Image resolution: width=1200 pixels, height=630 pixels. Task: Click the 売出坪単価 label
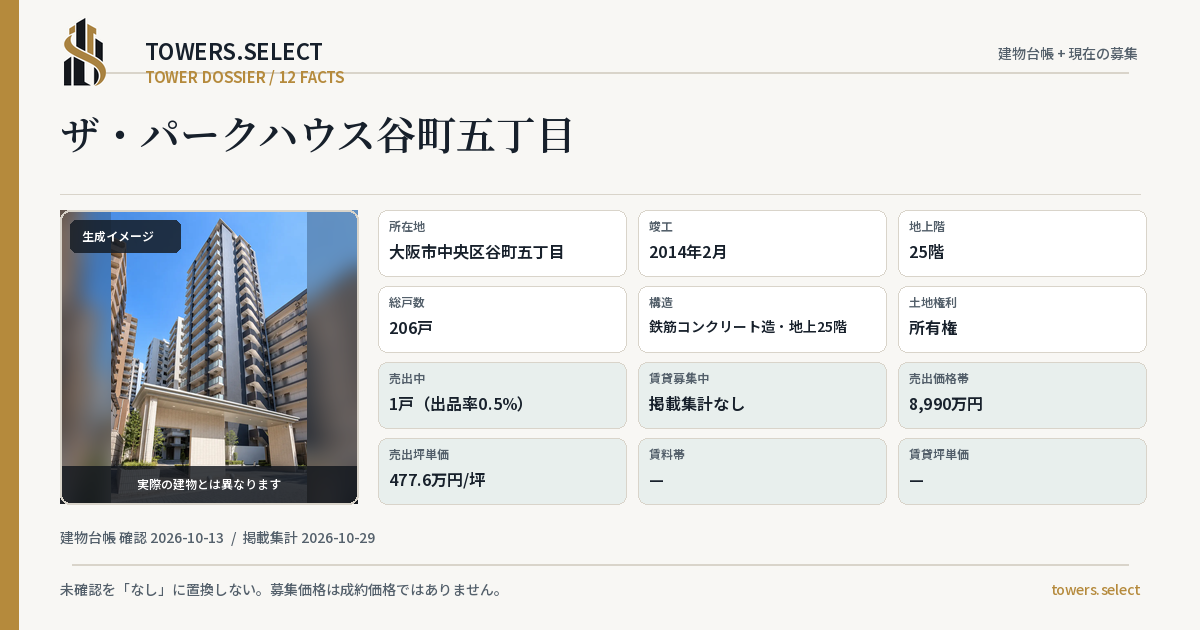(x=419, y=455)
